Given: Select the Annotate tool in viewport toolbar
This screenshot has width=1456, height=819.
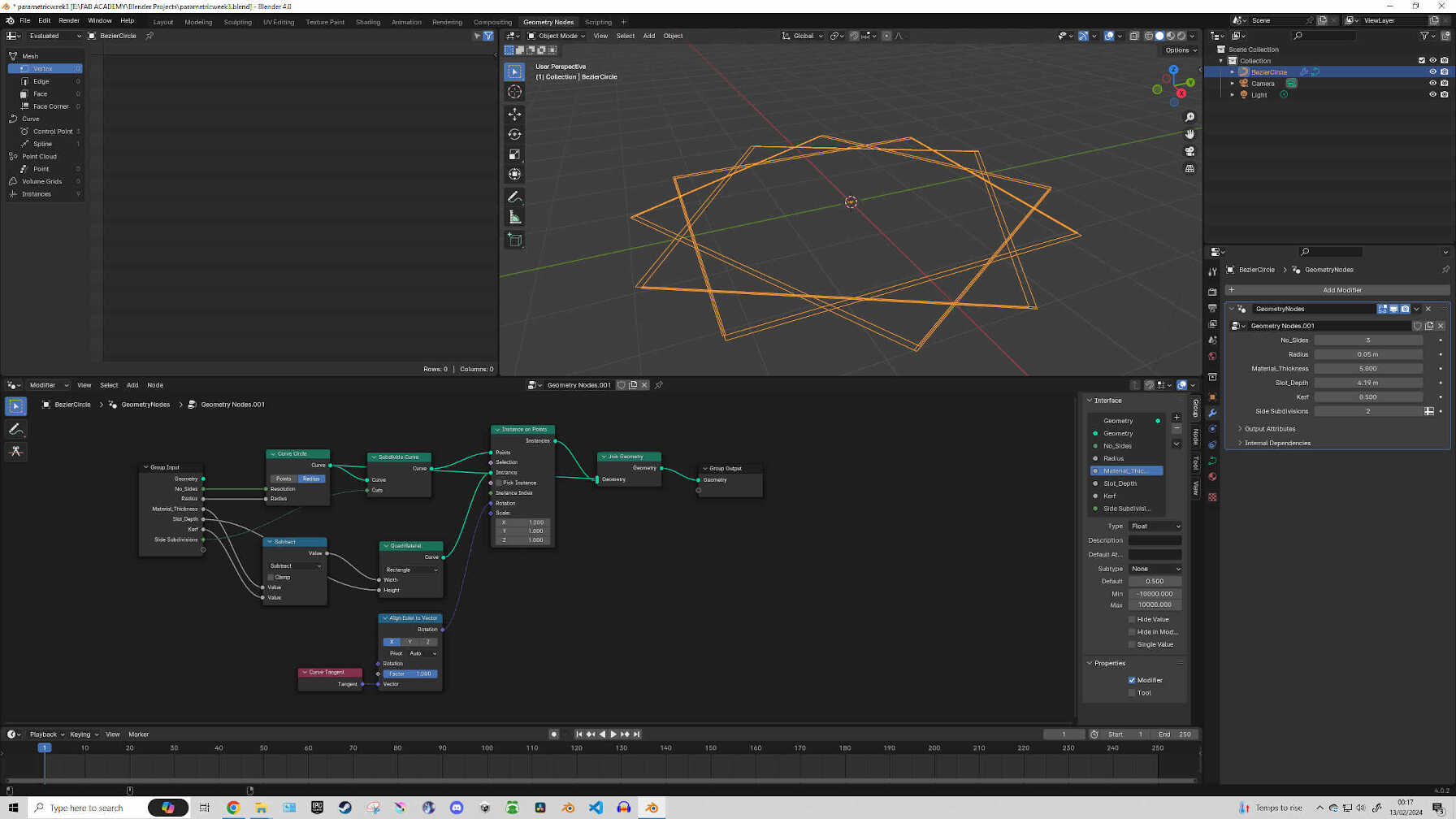Looking at the screenshot, I should (x=514, y=197).
